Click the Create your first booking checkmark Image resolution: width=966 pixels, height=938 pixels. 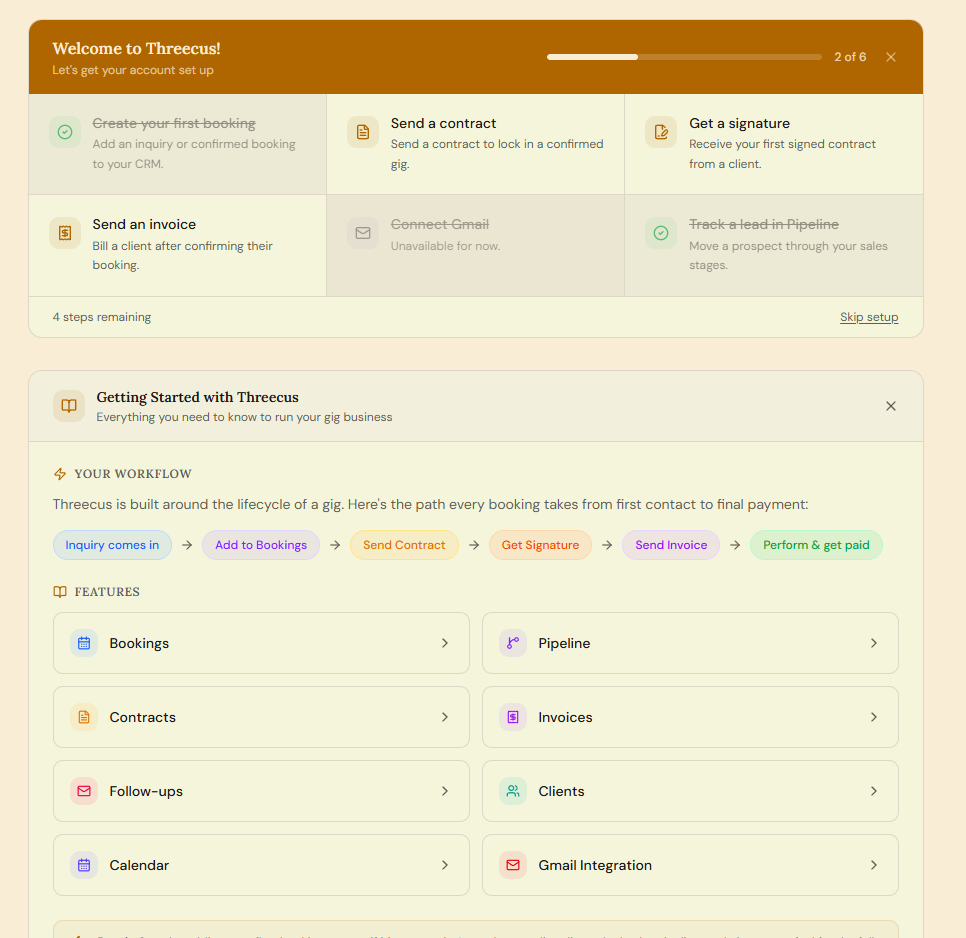[65, 132]
